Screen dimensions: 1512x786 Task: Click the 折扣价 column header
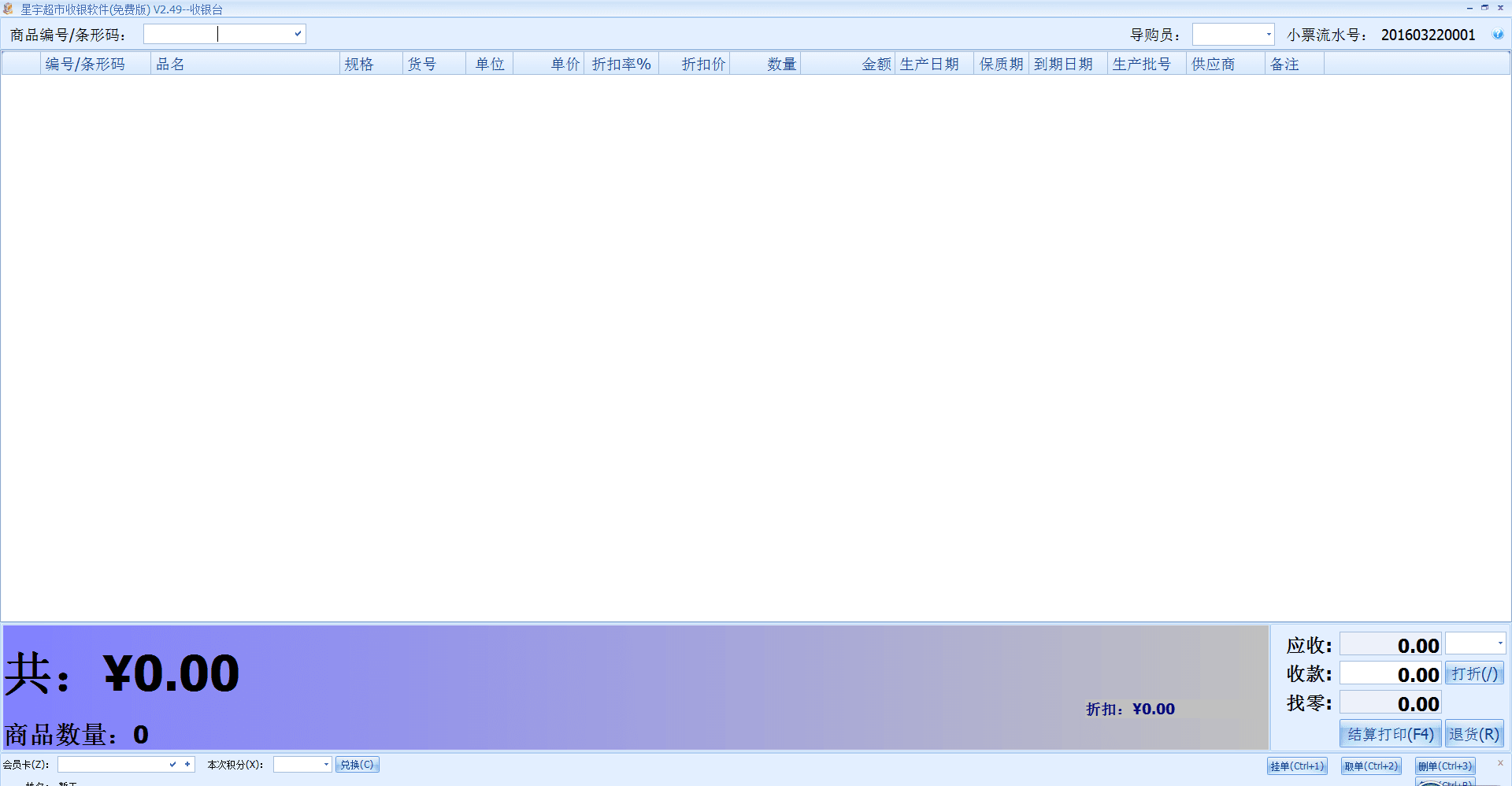694,64
